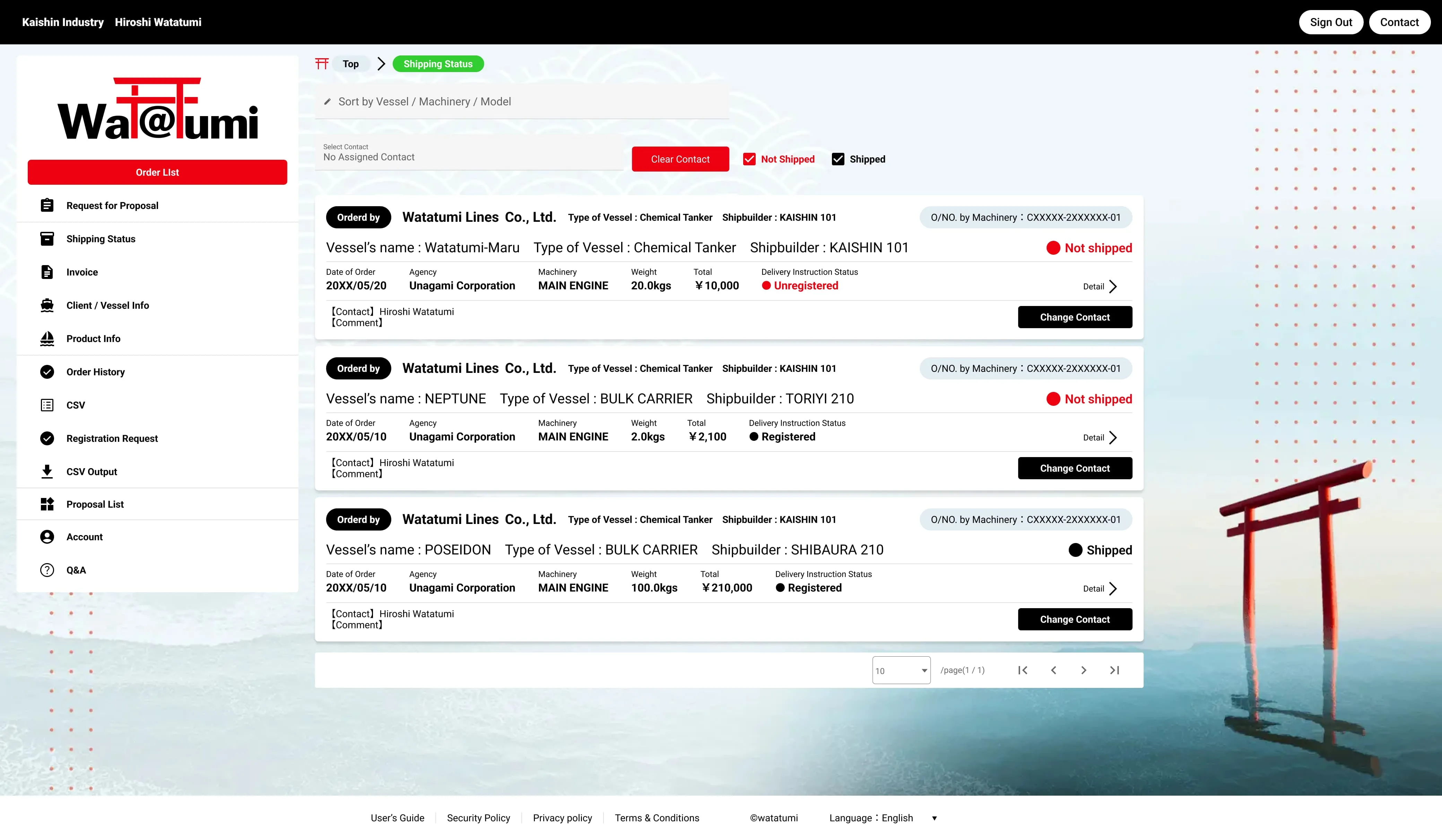Viewport: 1442px width, 840px height.
Task: Select the Order History checkmark icon
Action: 47,372
